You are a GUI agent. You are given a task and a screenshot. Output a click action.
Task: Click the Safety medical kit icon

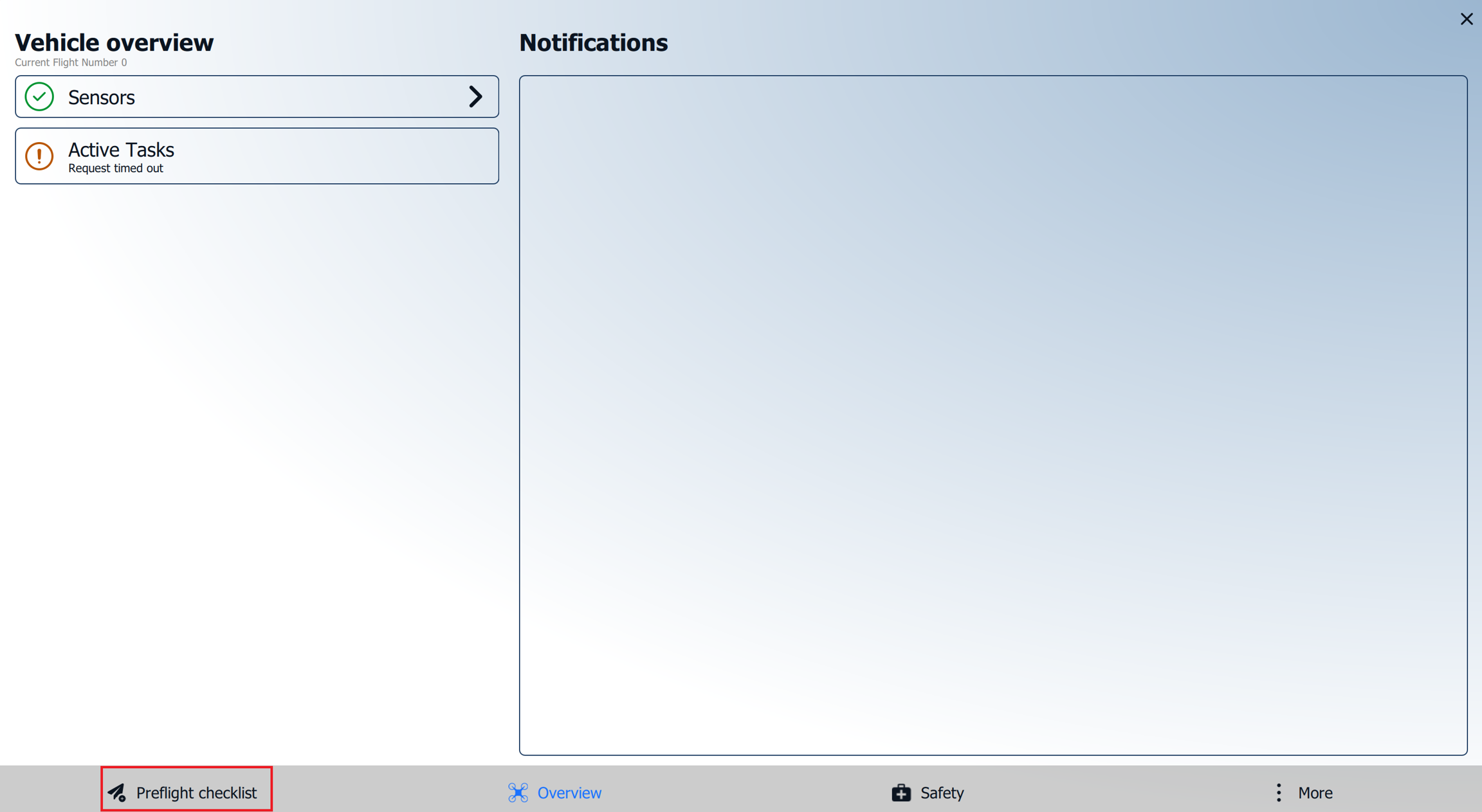coord(901,792)
